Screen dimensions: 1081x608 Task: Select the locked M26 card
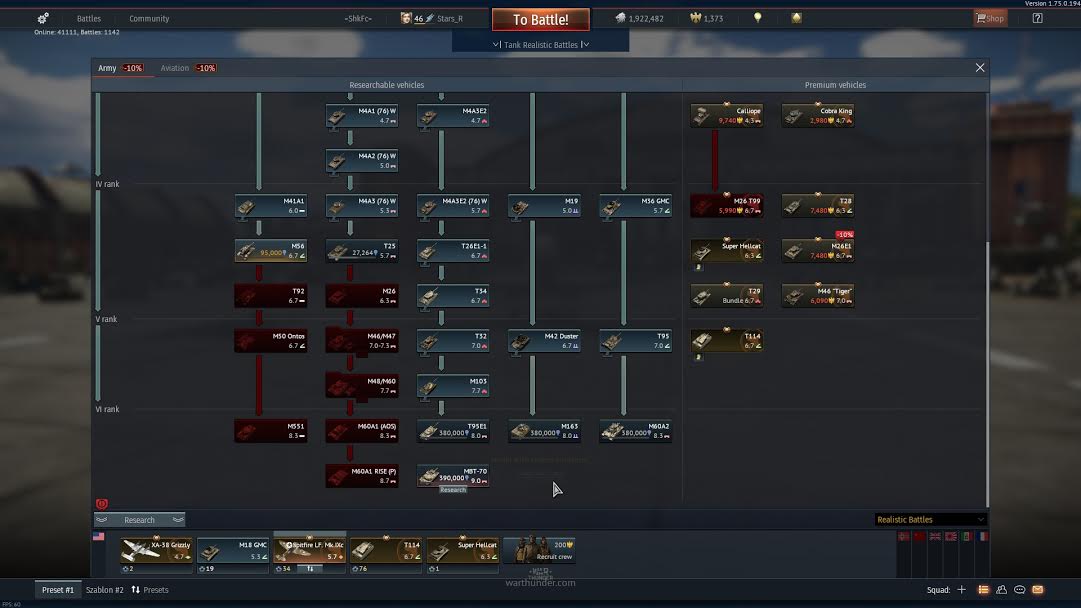[361, 296]
